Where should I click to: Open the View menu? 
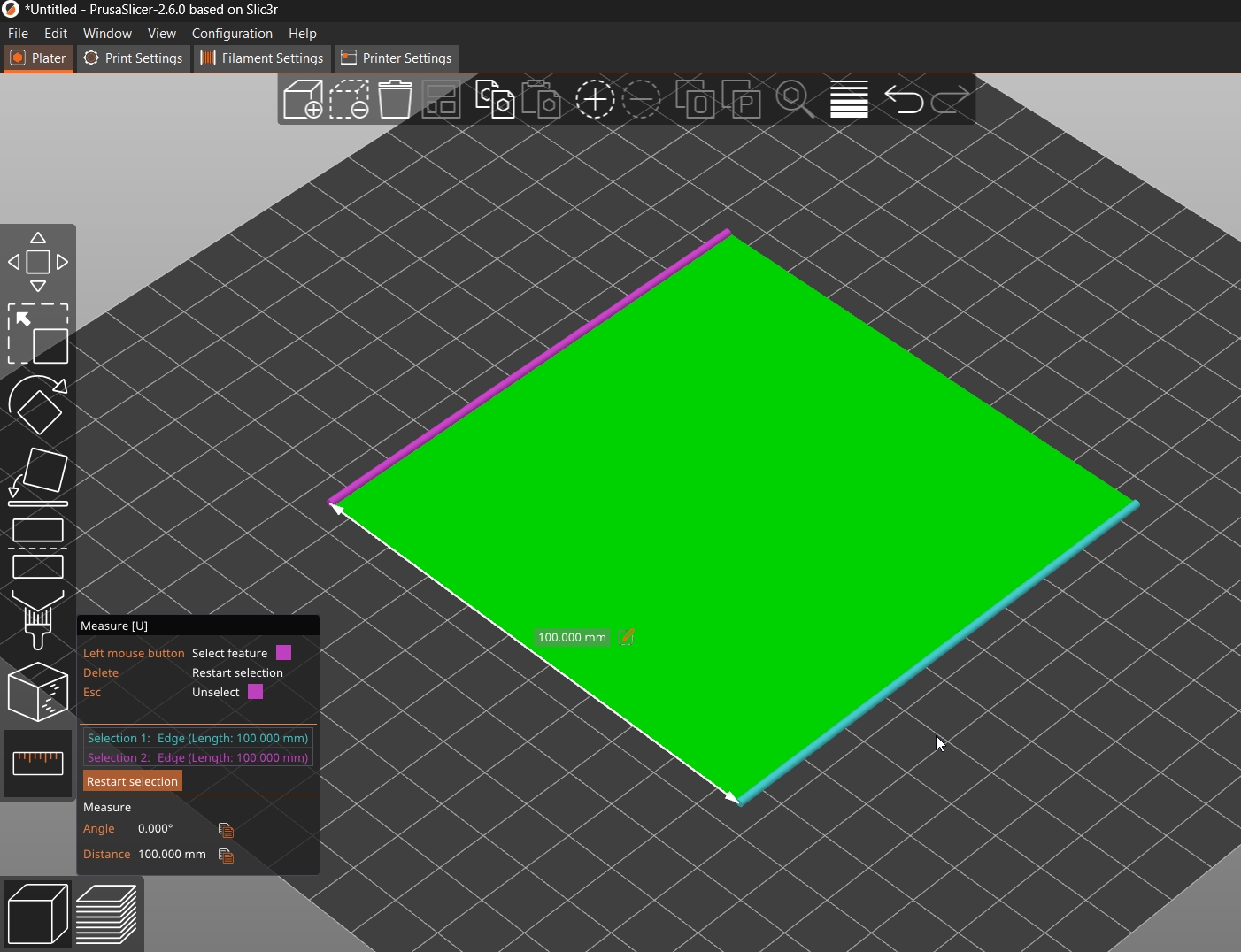point(162,33)
